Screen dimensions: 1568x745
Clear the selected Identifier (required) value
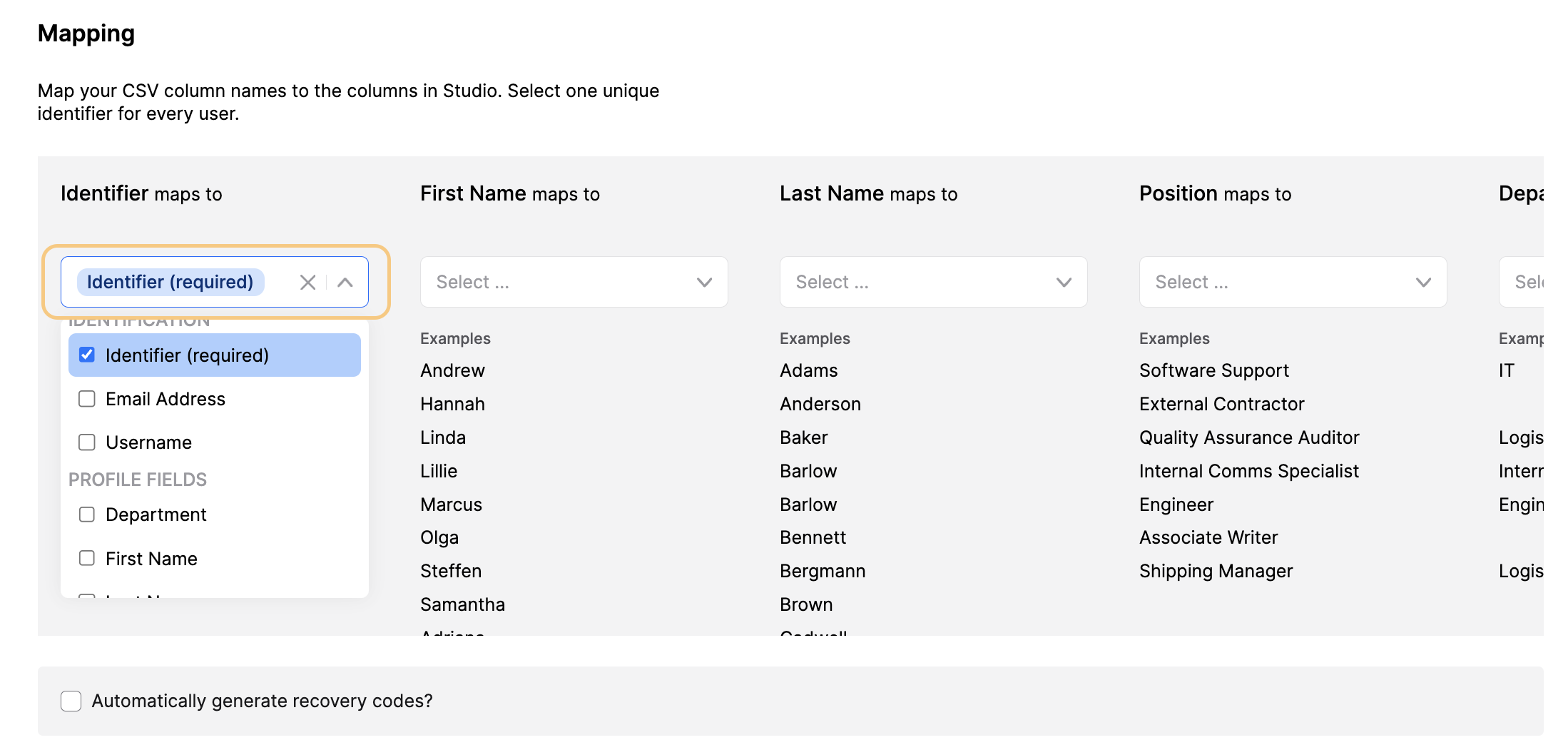point(307,283)
